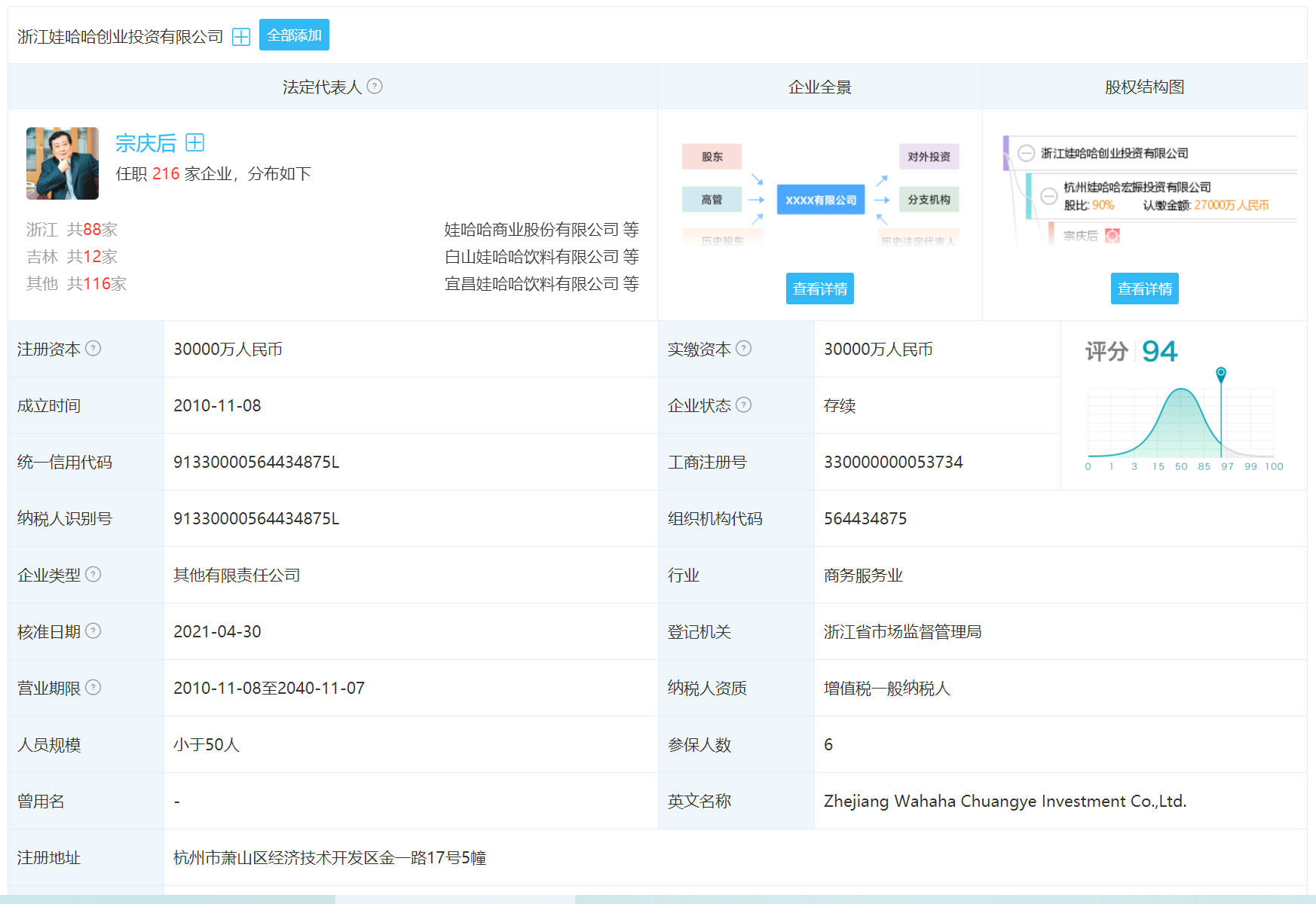Open 宜昌娃哈哈饮料有限公司 link

point(531,283)
